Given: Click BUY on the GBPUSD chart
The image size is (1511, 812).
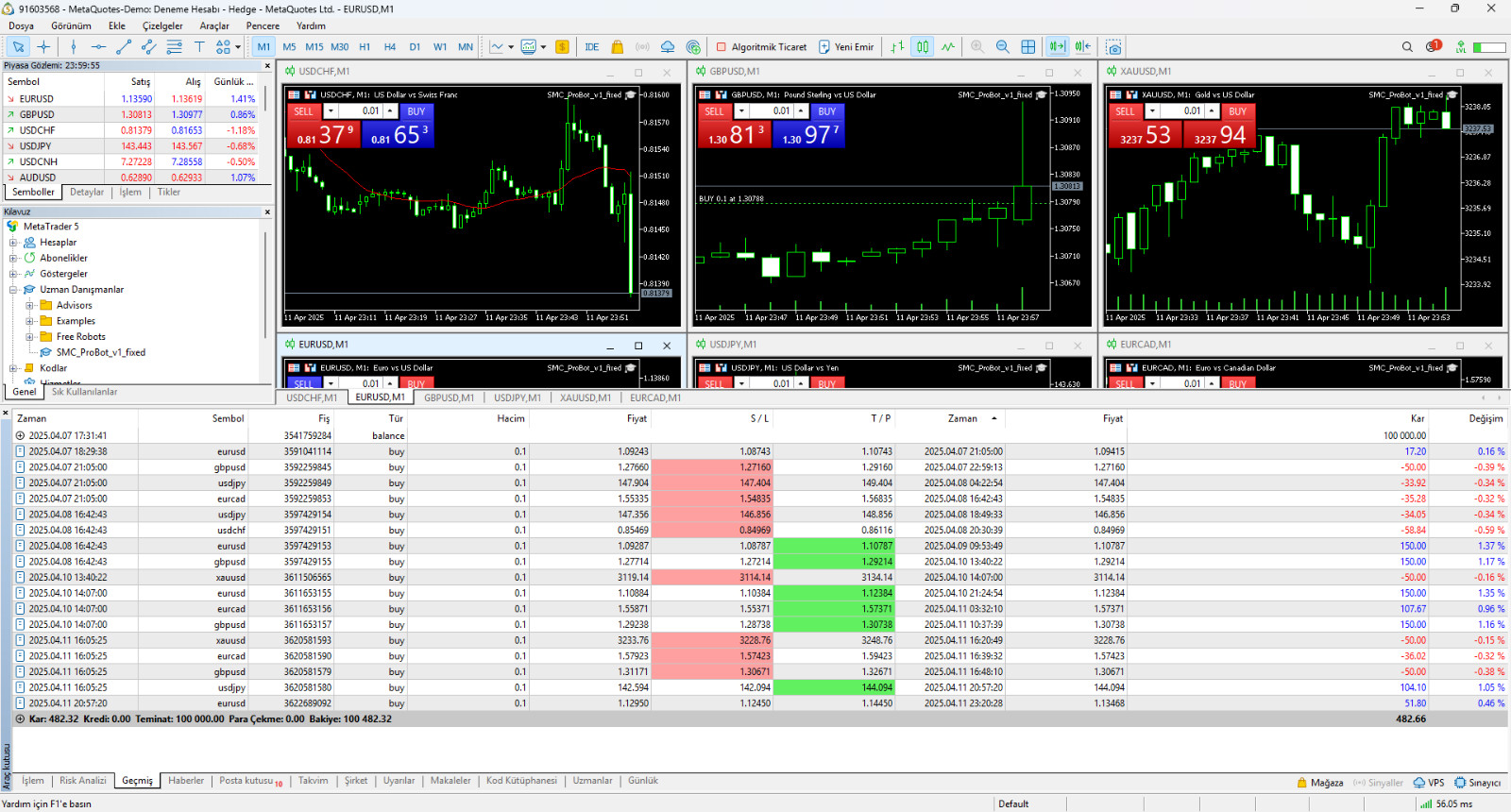Looking at the screenshot, I should coord(827,111).
